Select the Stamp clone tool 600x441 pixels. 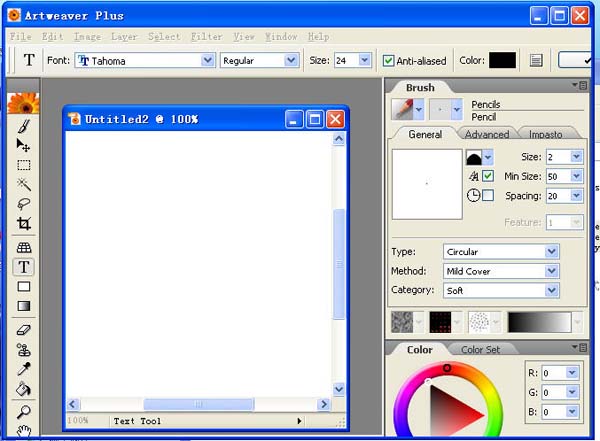tap(24, 350)
